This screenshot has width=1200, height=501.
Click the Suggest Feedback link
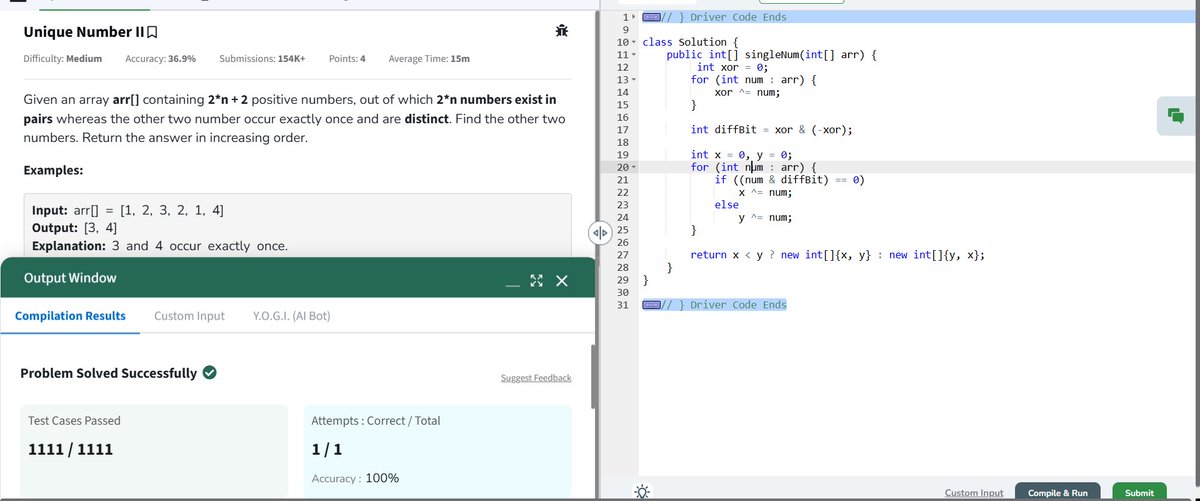[536, 378]
